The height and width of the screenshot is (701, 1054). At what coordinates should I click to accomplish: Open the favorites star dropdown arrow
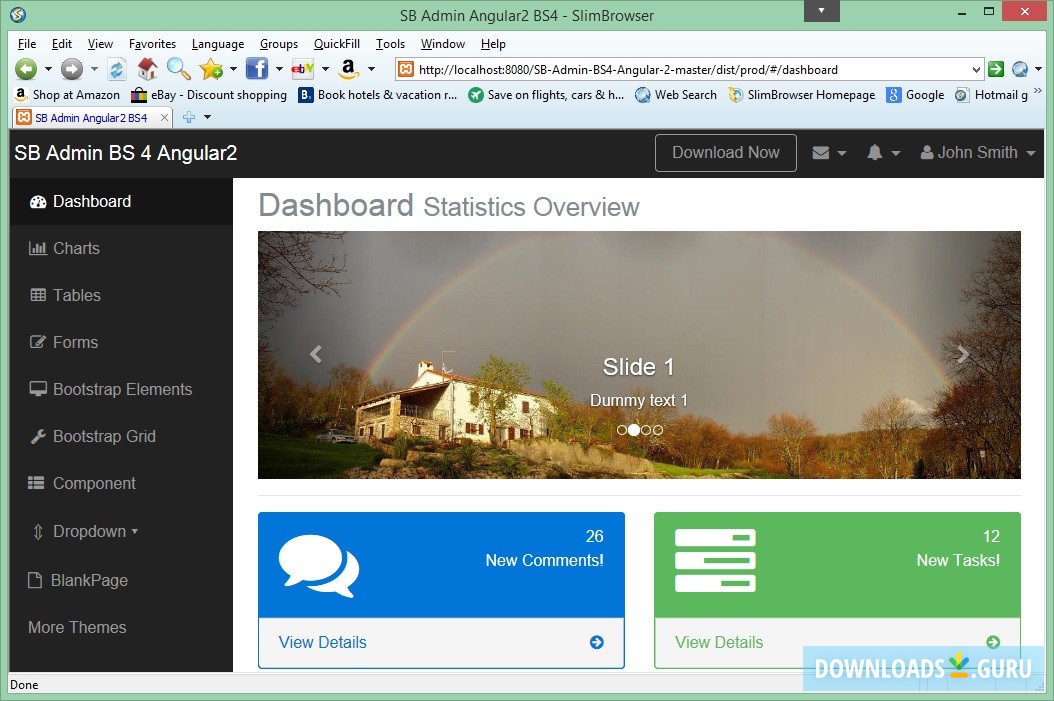point(233,69)
